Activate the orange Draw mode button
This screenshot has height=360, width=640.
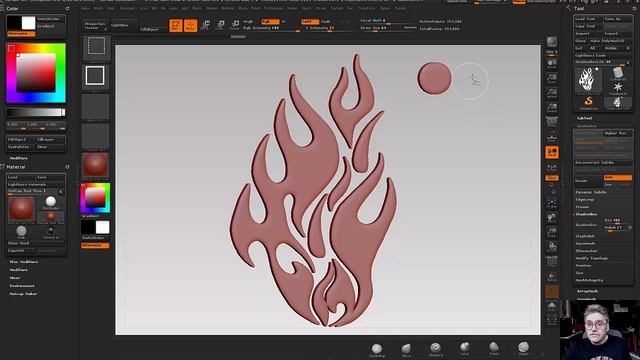click(x=191, y=25)
